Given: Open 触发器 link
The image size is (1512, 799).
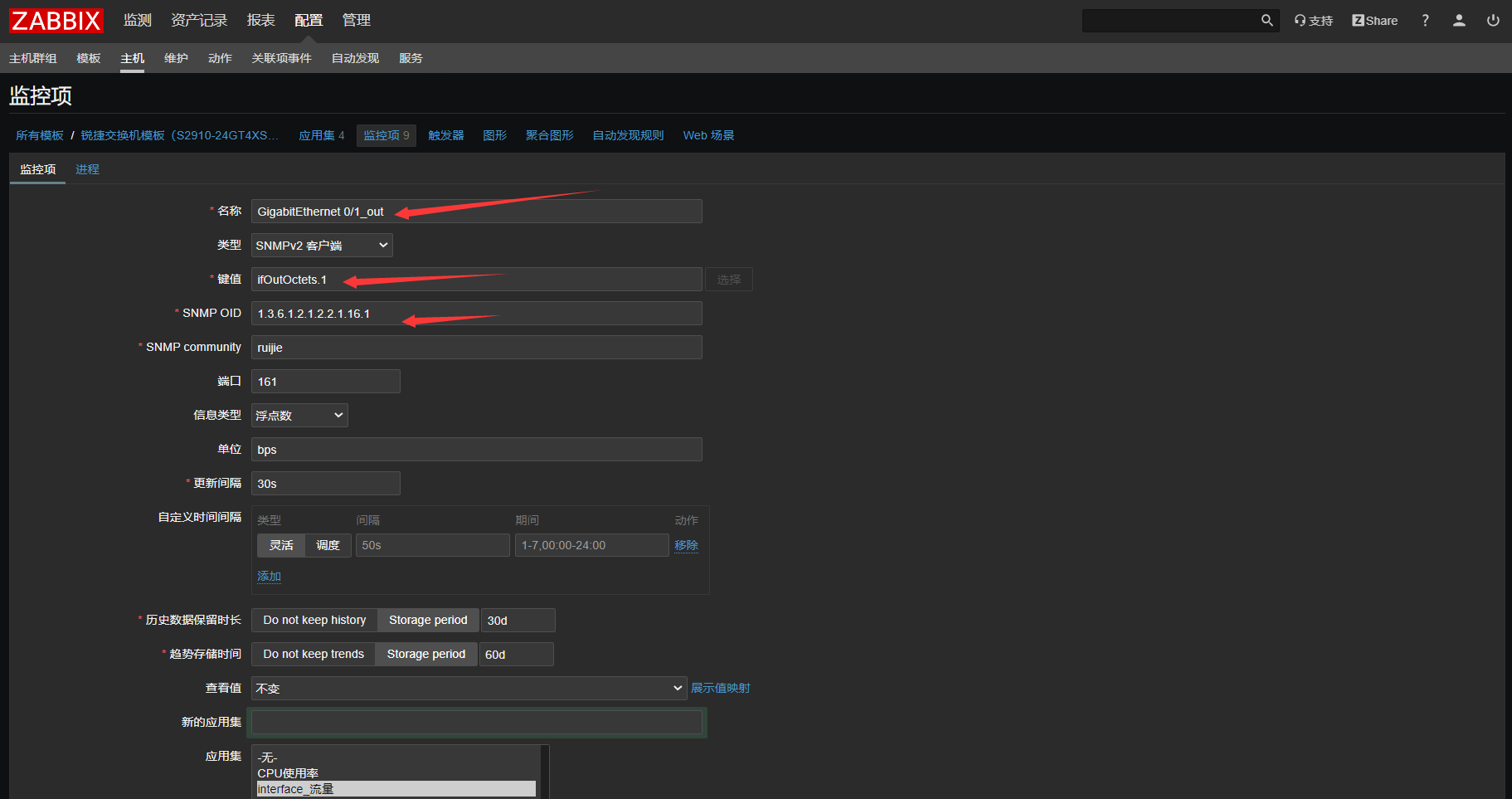Looking at the screenshot, I should click(446, 135).
